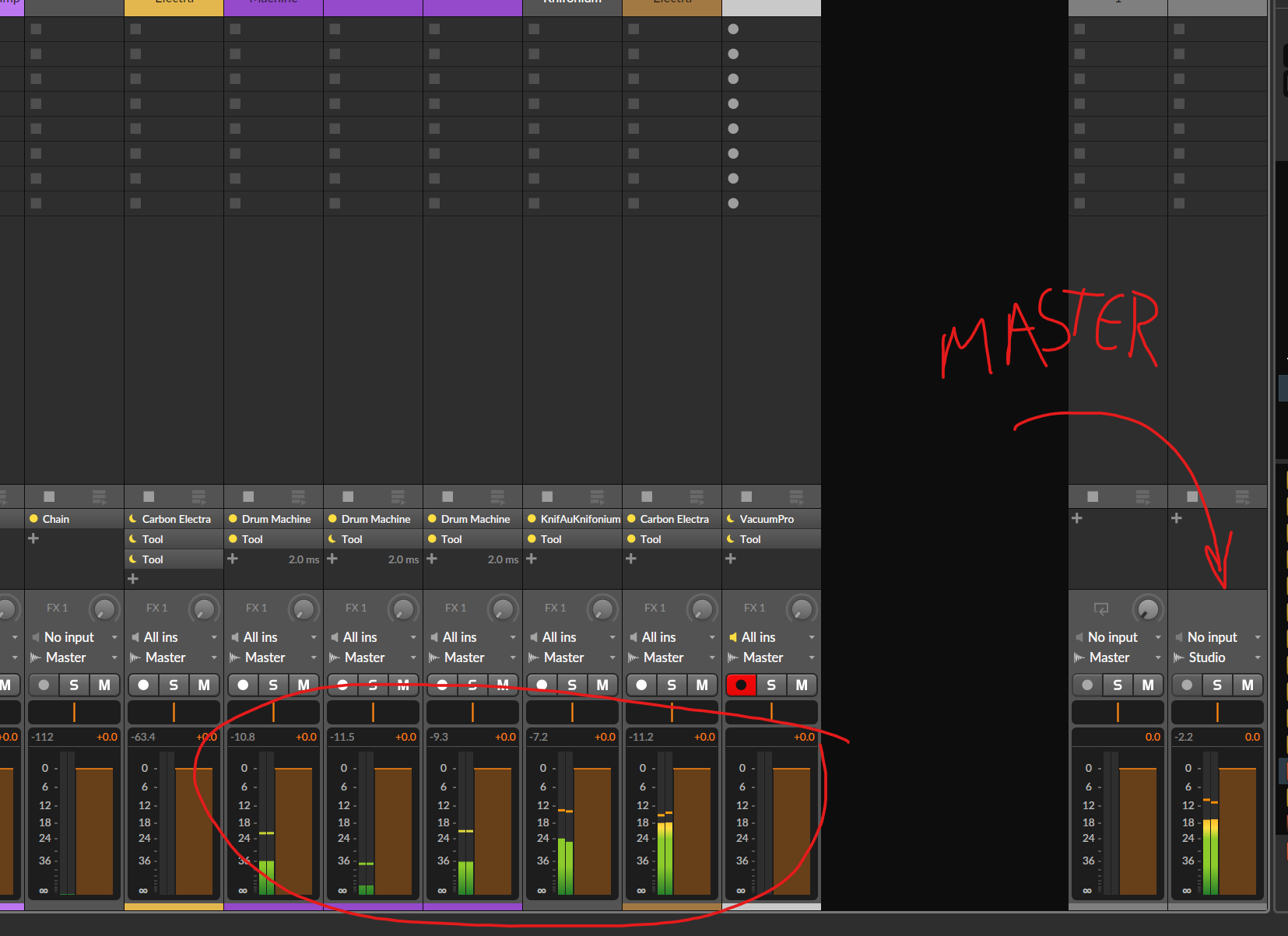This screenshot has height=936, width=1288.
Task: Click arranger-playback switch icon on Chain track
Action: [x=99, y=496]
